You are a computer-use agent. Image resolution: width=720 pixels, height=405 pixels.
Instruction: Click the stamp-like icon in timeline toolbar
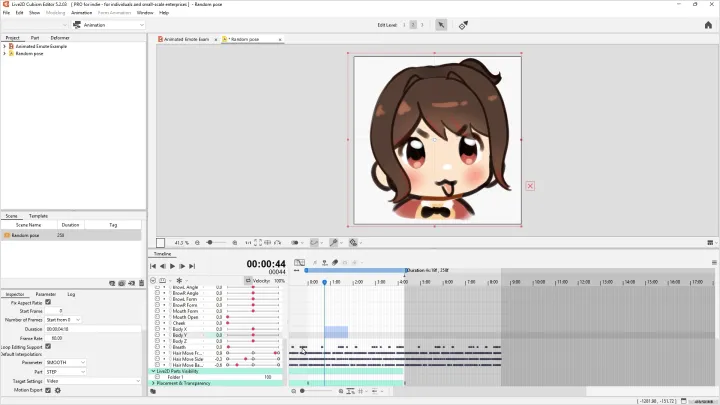click(x=325, y=263)
